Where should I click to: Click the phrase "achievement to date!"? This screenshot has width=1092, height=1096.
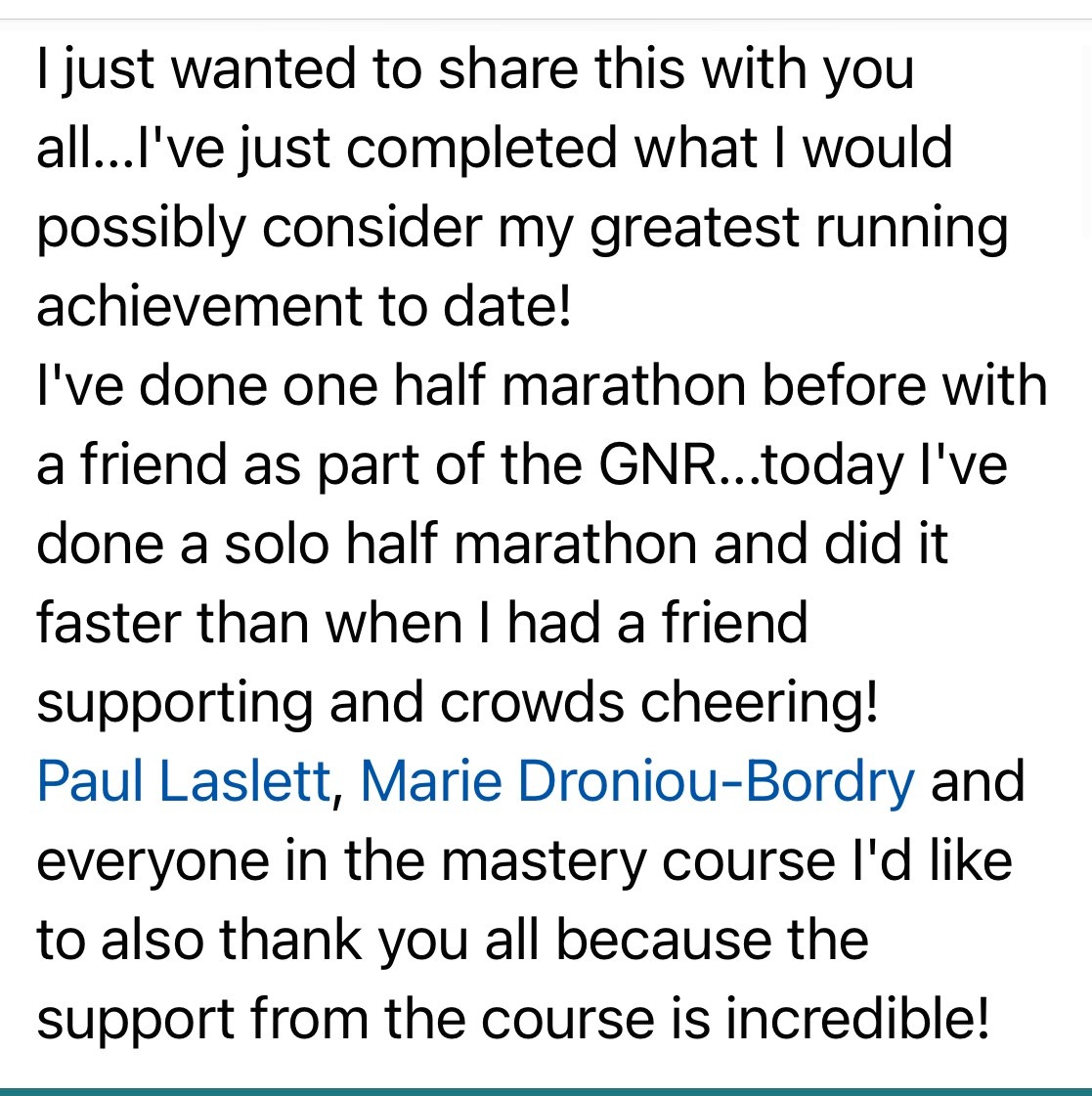click(304, 305)
